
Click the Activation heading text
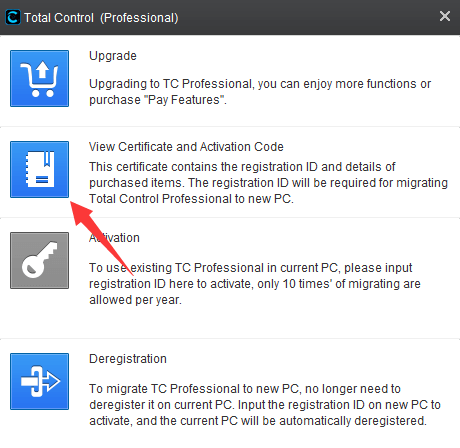[x=114, y=238]
